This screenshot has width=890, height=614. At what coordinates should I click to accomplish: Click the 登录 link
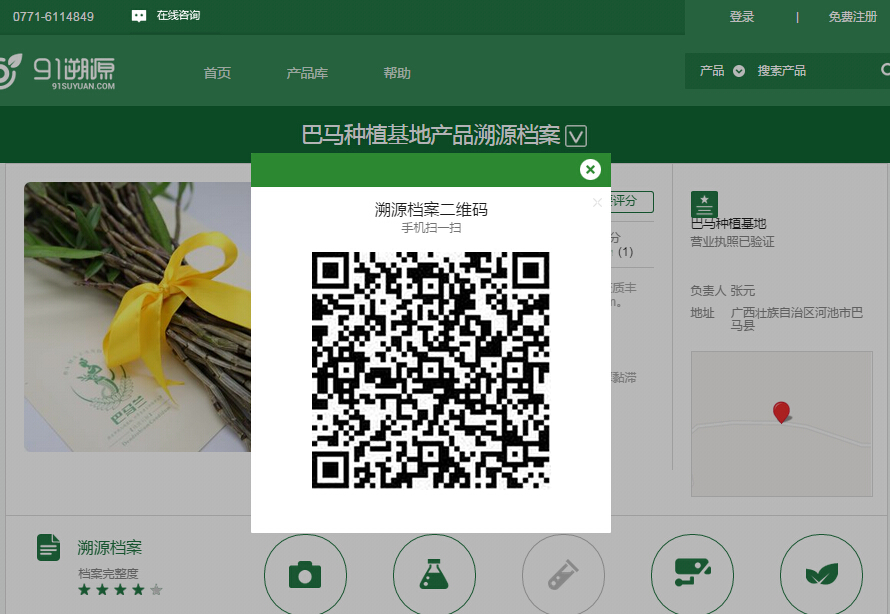(742, 17)
